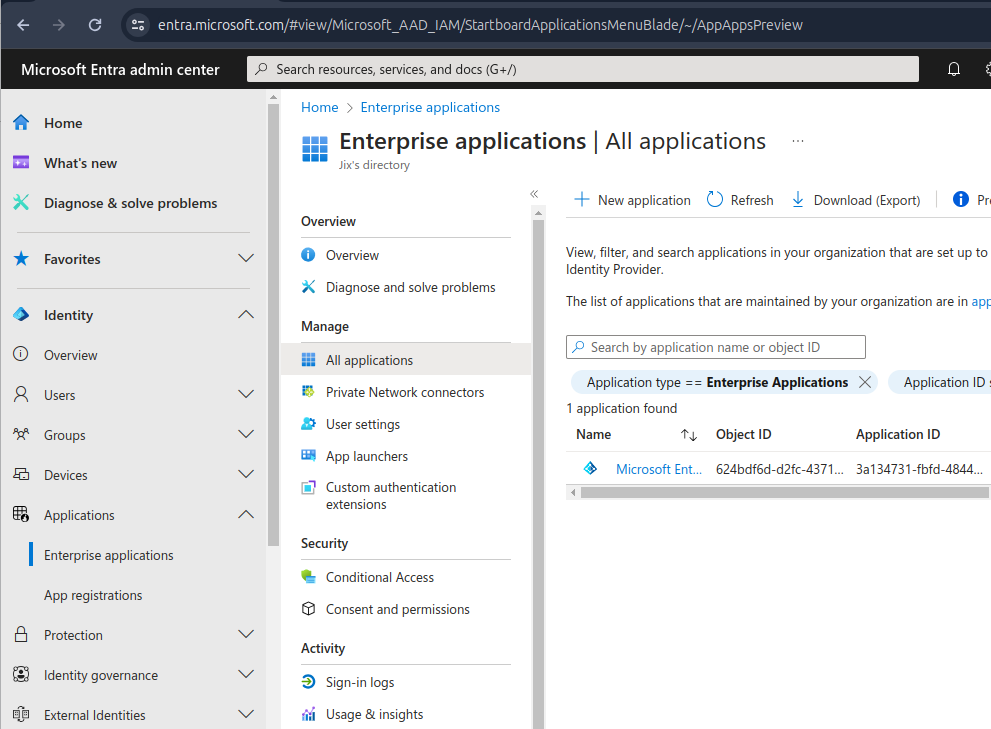Click the Enterprise applications breadcrumb link
Screen dimensions: 991x729
pyautogui.click(x=430, y=107)
